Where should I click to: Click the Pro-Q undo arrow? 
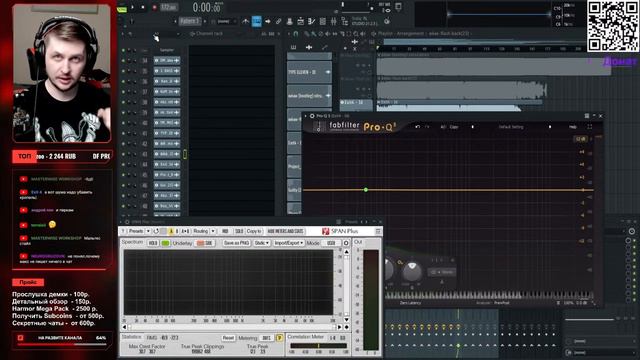(x=417, y=127)
